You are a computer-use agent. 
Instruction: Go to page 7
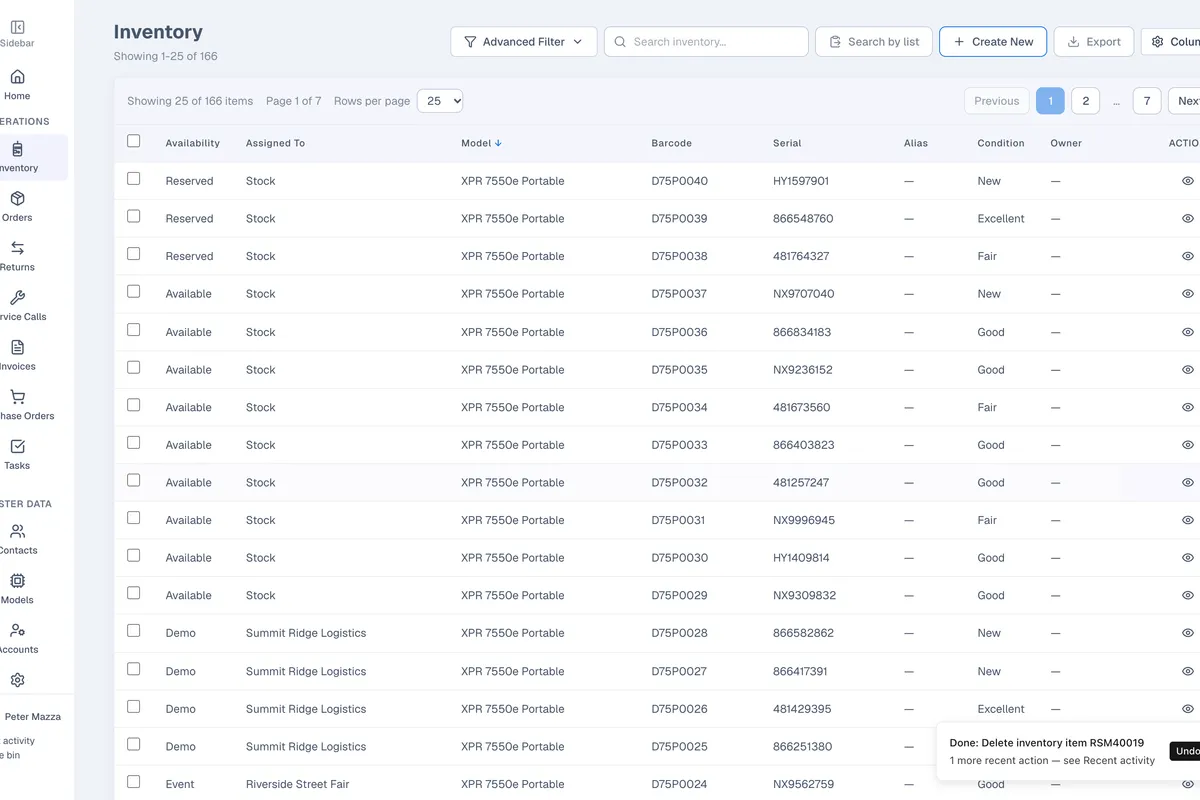point(1147,101)
